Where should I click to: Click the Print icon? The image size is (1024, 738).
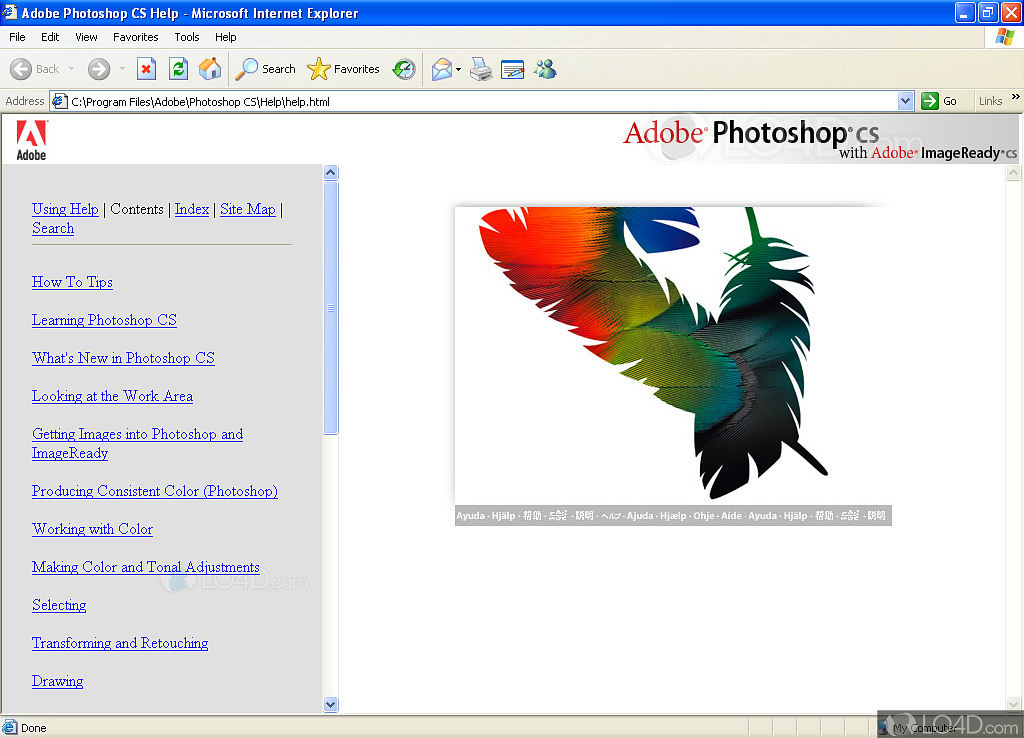tap(481, 69)
